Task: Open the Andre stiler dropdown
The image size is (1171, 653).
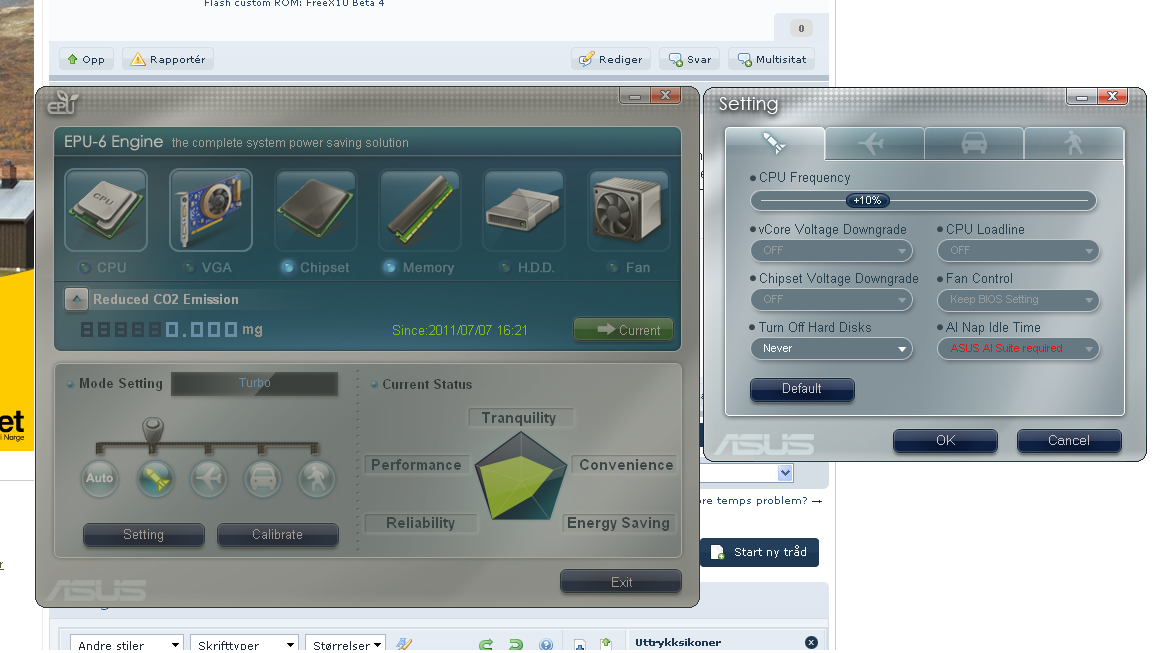Action: (x=126, y=644)
